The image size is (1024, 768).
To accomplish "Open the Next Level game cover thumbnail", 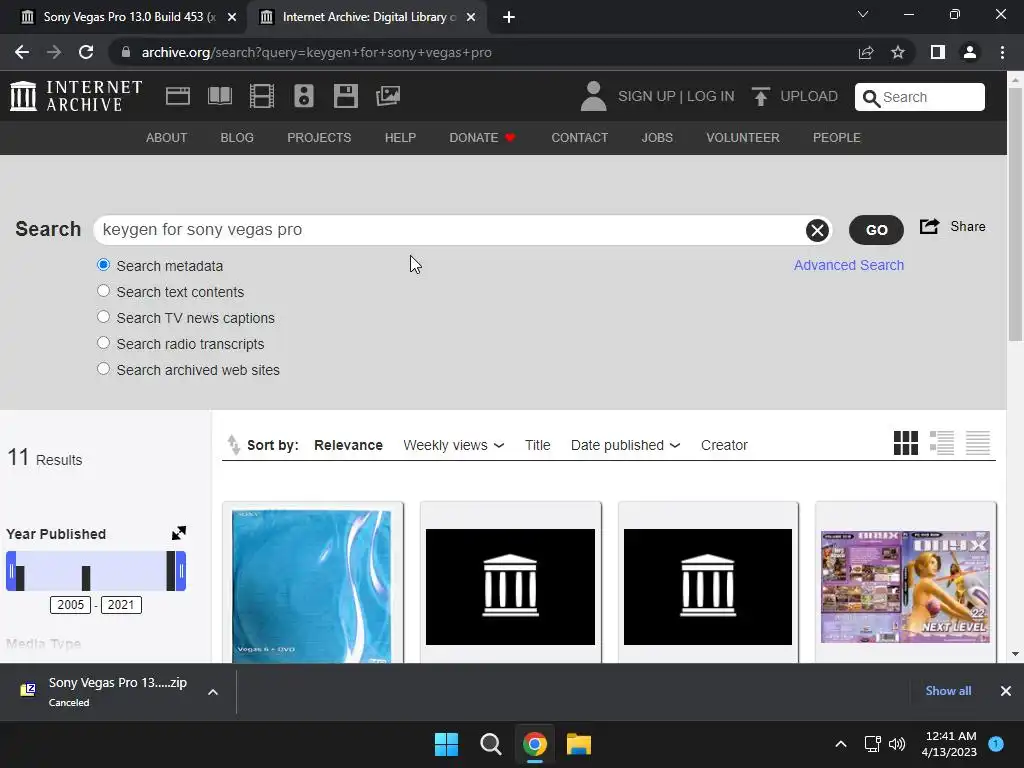I will pos(905,586).
